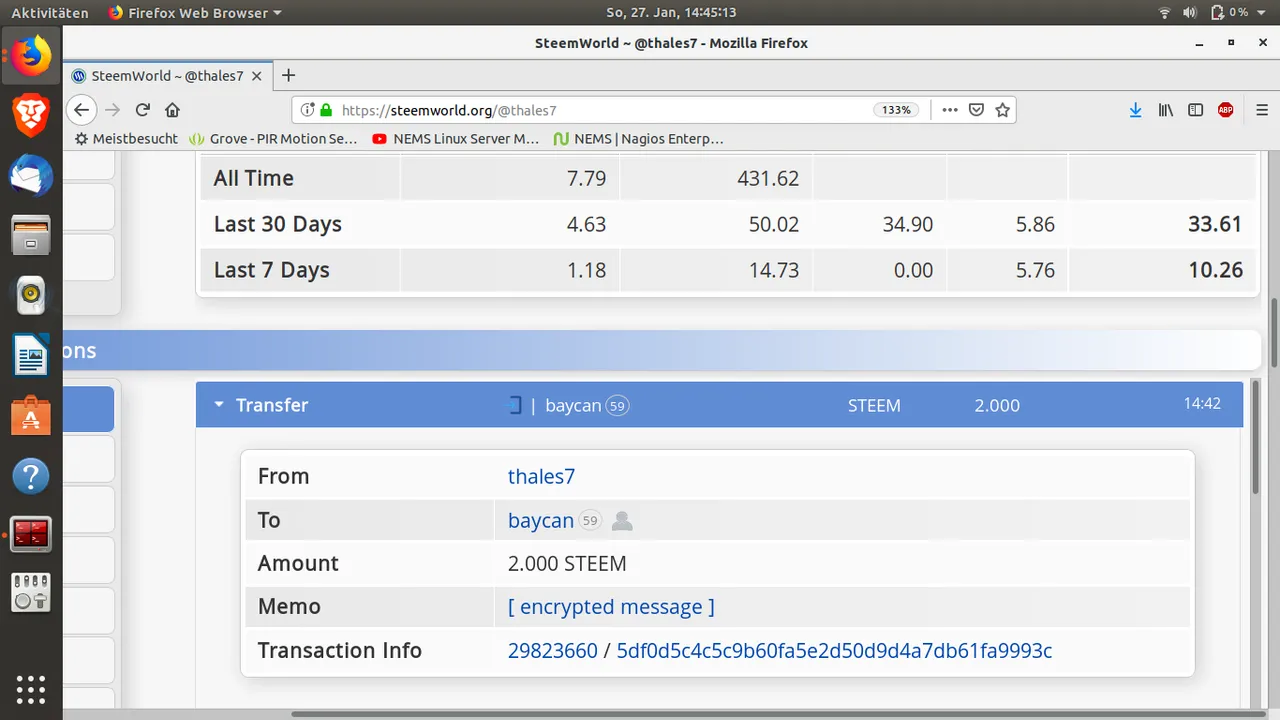This screenshot has height=720, width=1280.
Task: Close the SteemWorld tab
Action: [x=257, y=75]
